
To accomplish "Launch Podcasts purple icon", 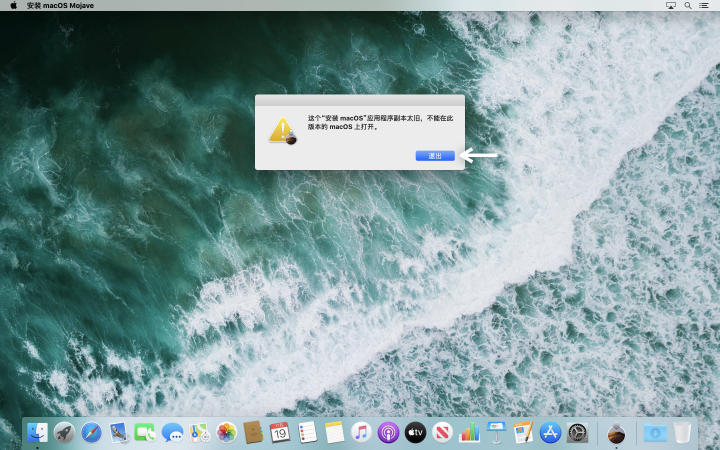I will pos(388,433).
